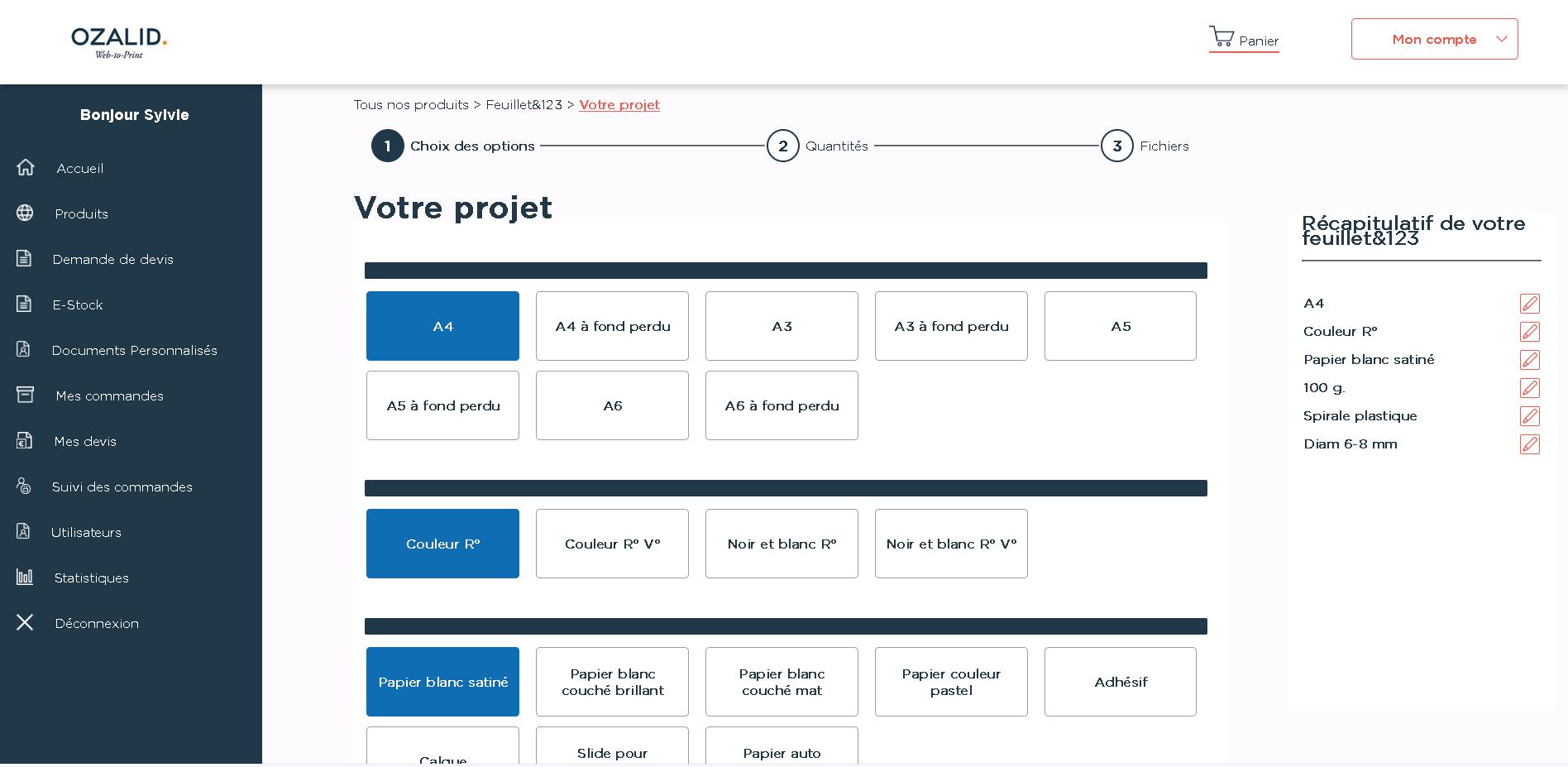Image resolution: width=1568 pixels, height=767 pixels.
Task: Click pencil icon next to Spirale plastique
Action: pyautogui.click(x=1529, y=416)
